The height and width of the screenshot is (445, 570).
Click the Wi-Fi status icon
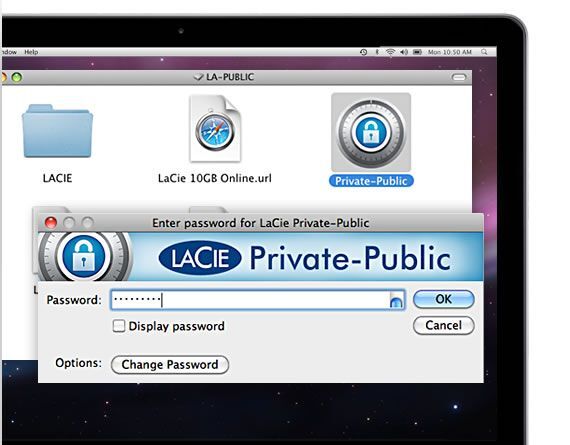pyautogui.click(x=390, y=52)
